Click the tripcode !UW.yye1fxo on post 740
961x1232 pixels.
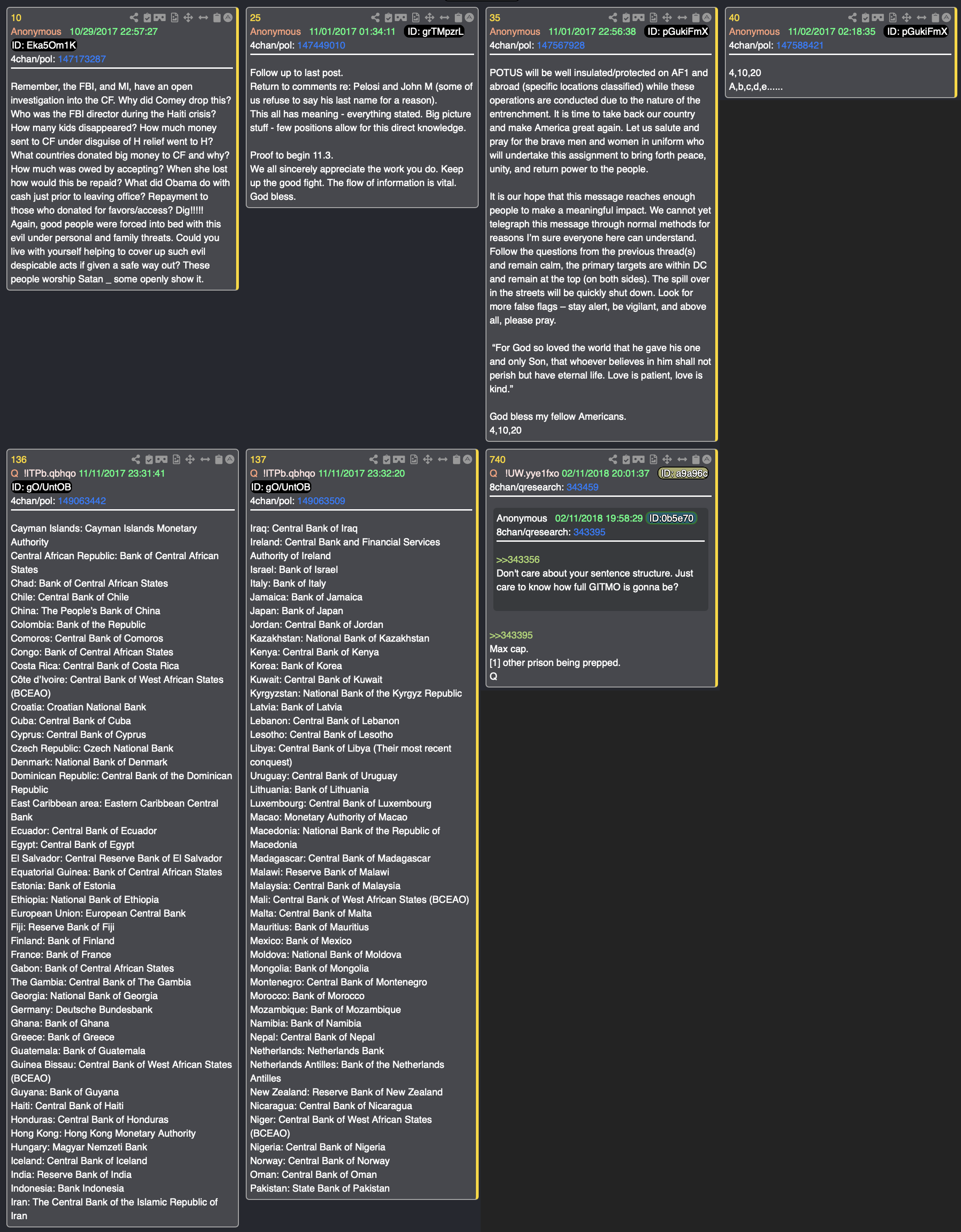pyautogui.click(x=531, y=473)
